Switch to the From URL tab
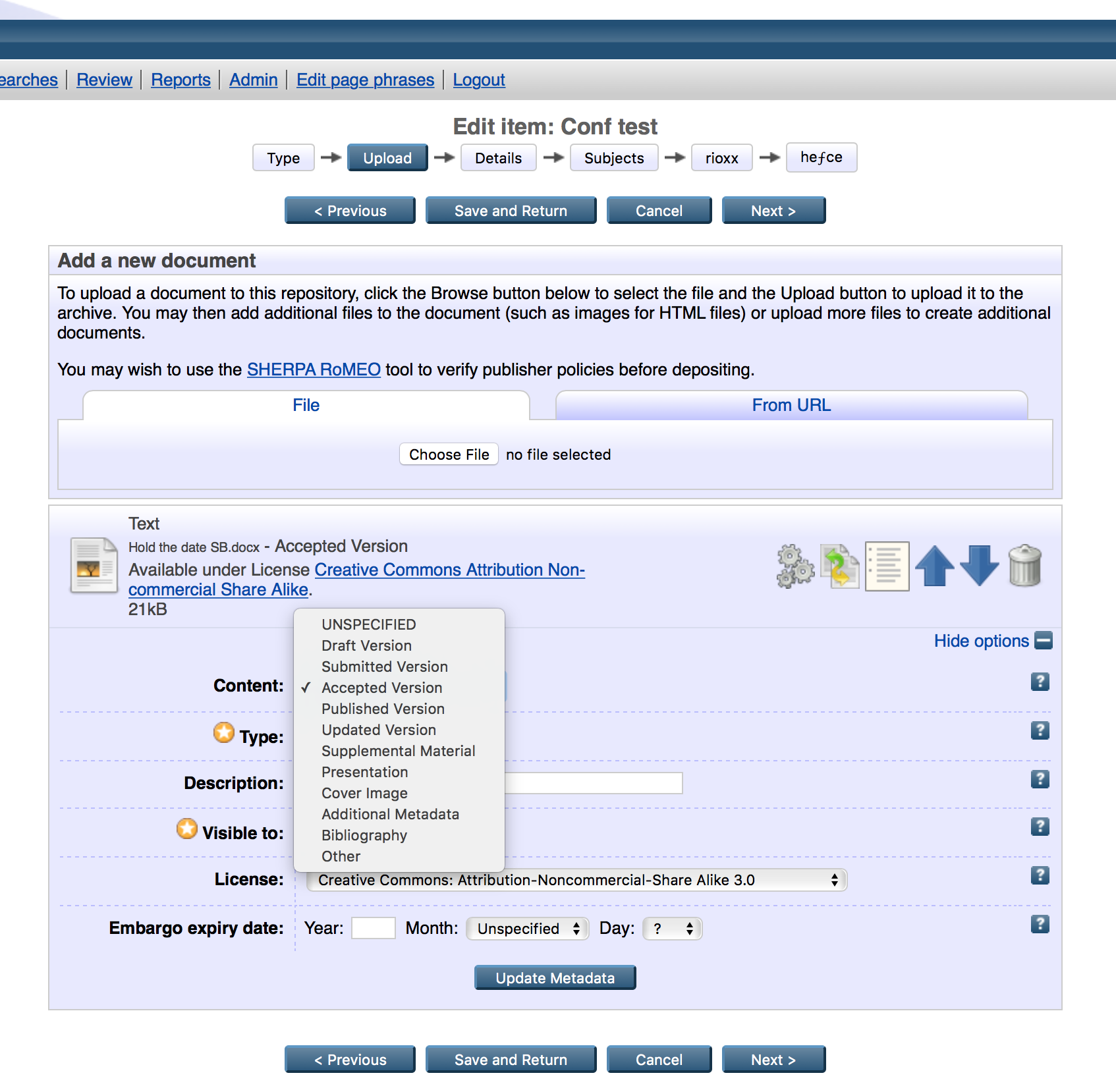This screenshot has width=1116, height=1092. click(x=791, y=405)
